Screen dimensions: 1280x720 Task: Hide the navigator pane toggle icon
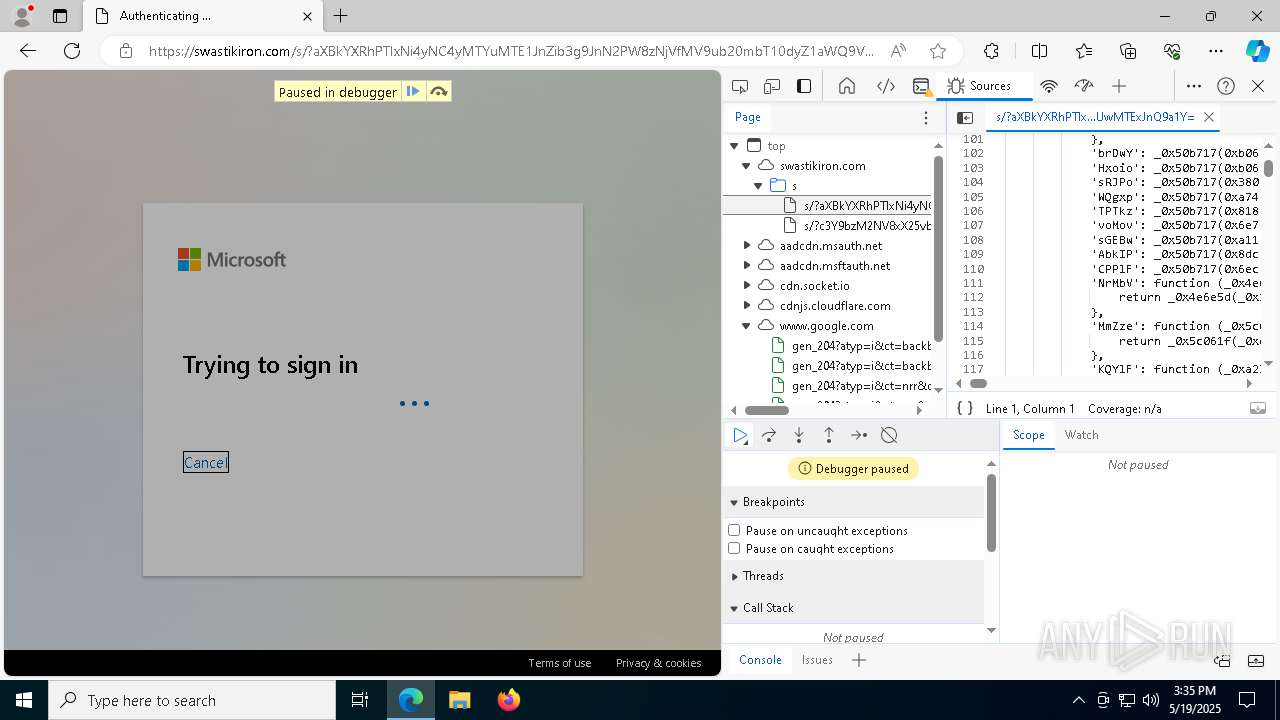[965, 117]
